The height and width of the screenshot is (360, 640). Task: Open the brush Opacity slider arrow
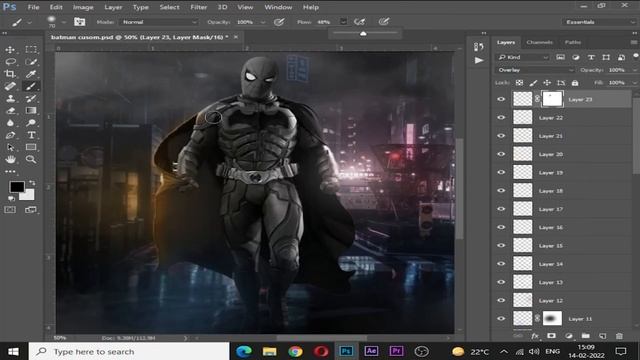263,22
